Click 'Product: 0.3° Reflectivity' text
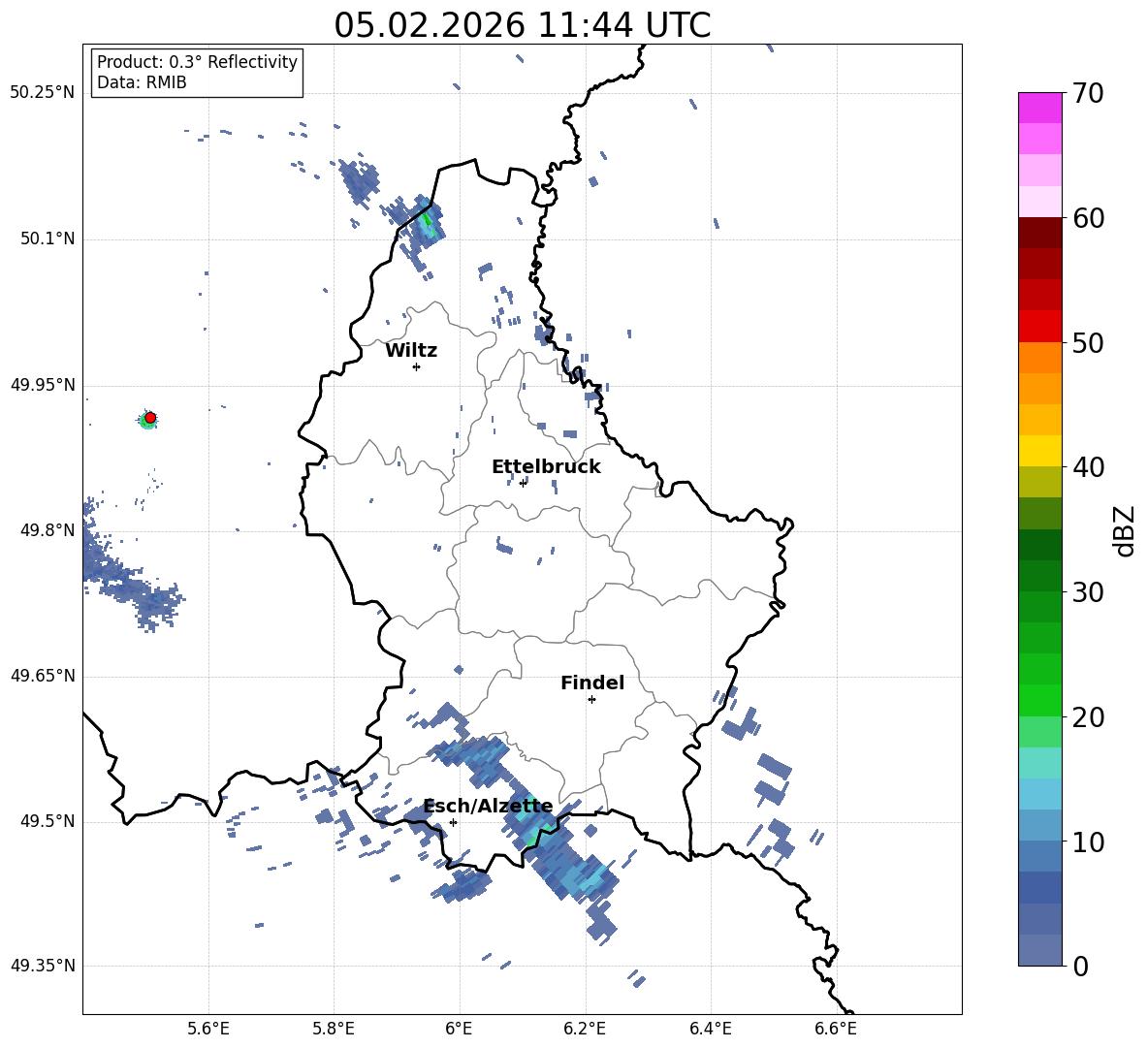Image resolution: width=1148 pixels, height=1048 pixels. 197,62
